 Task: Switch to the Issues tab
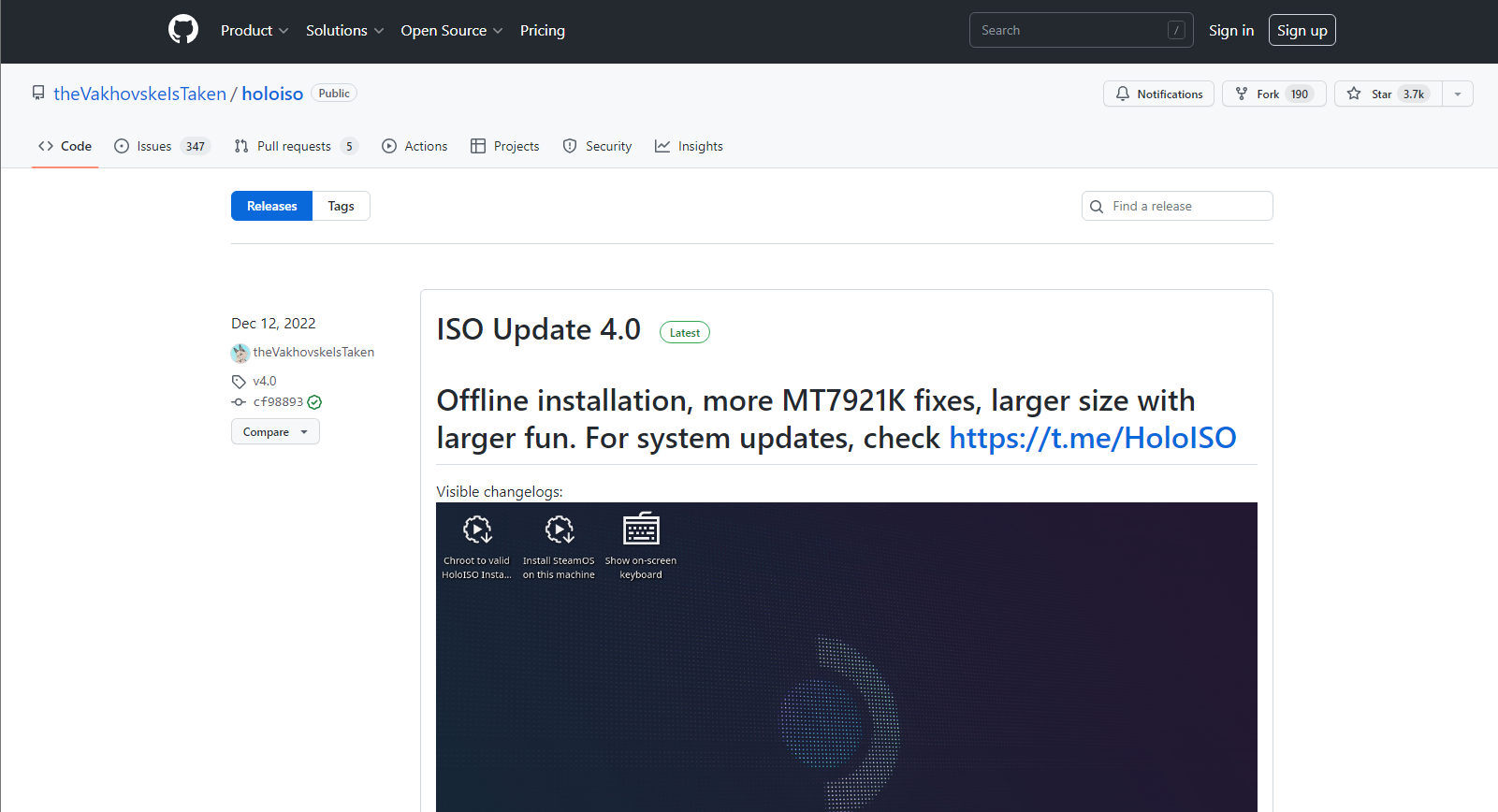point(162,146)
